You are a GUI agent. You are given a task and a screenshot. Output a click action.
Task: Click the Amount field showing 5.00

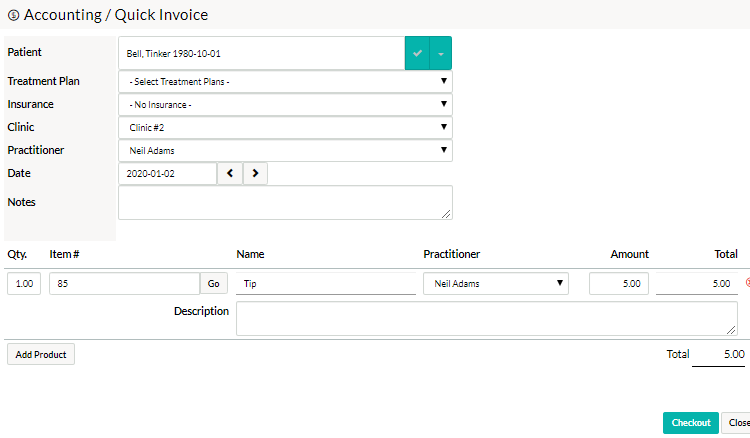pyautogui.click(x=618, y=284)
